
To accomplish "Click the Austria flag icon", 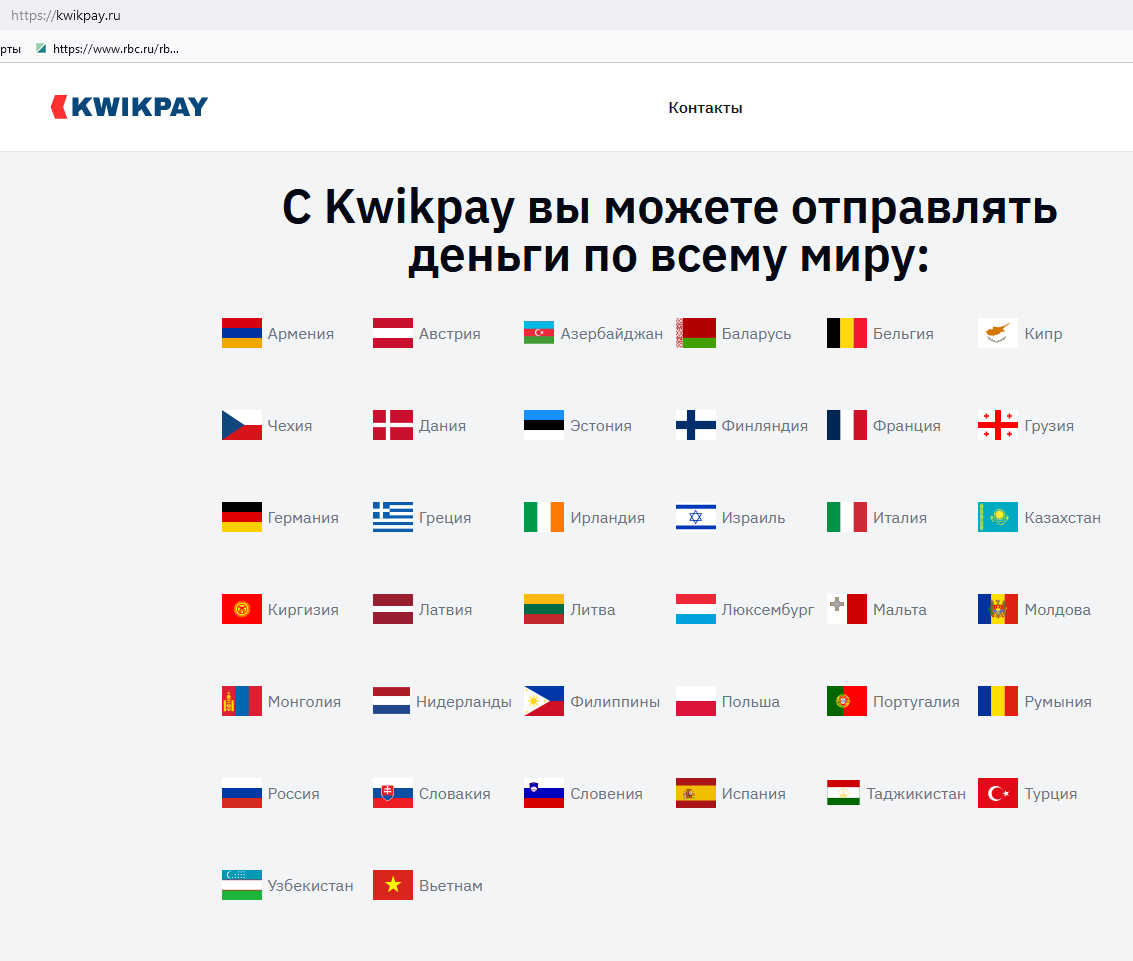I will click(x=393, y=333).
